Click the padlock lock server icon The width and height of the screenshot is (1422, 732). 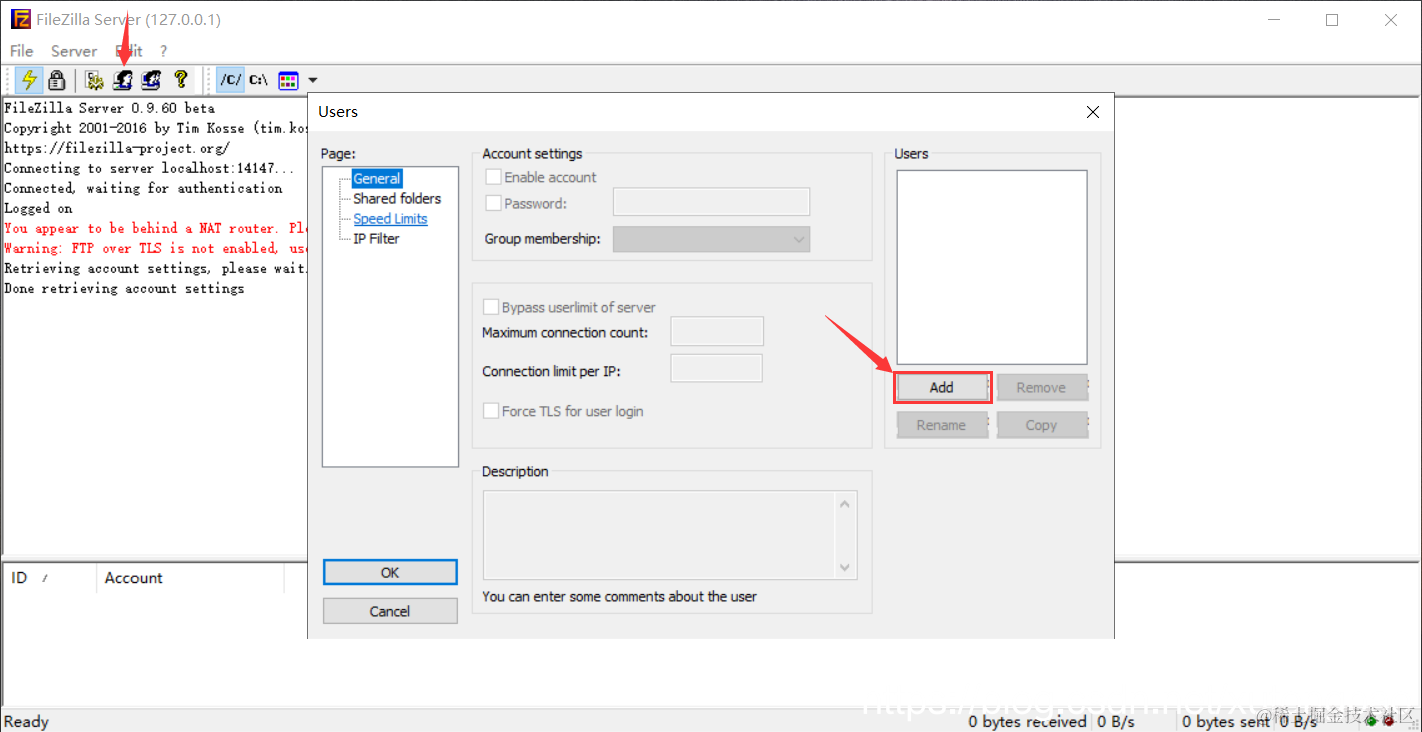click(x=57, y=80)
